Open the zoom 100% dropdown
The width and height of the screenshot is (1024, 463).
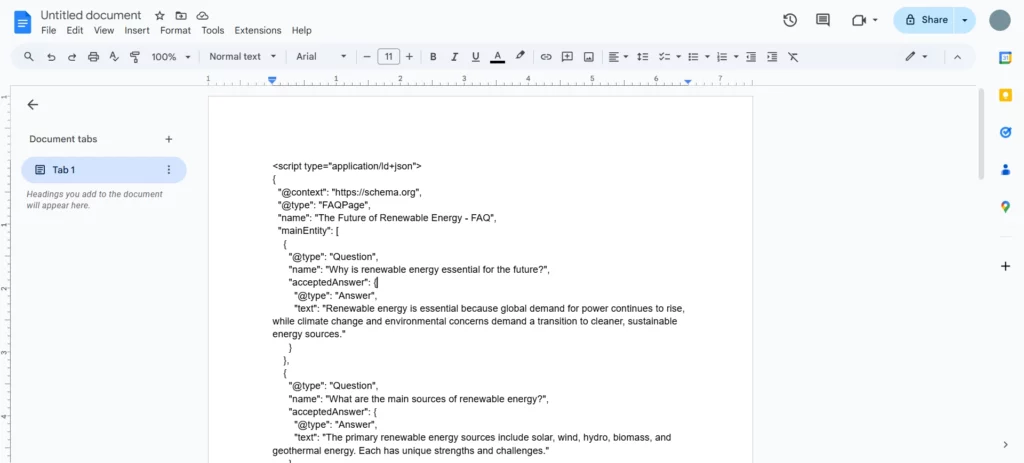(170, 57)
